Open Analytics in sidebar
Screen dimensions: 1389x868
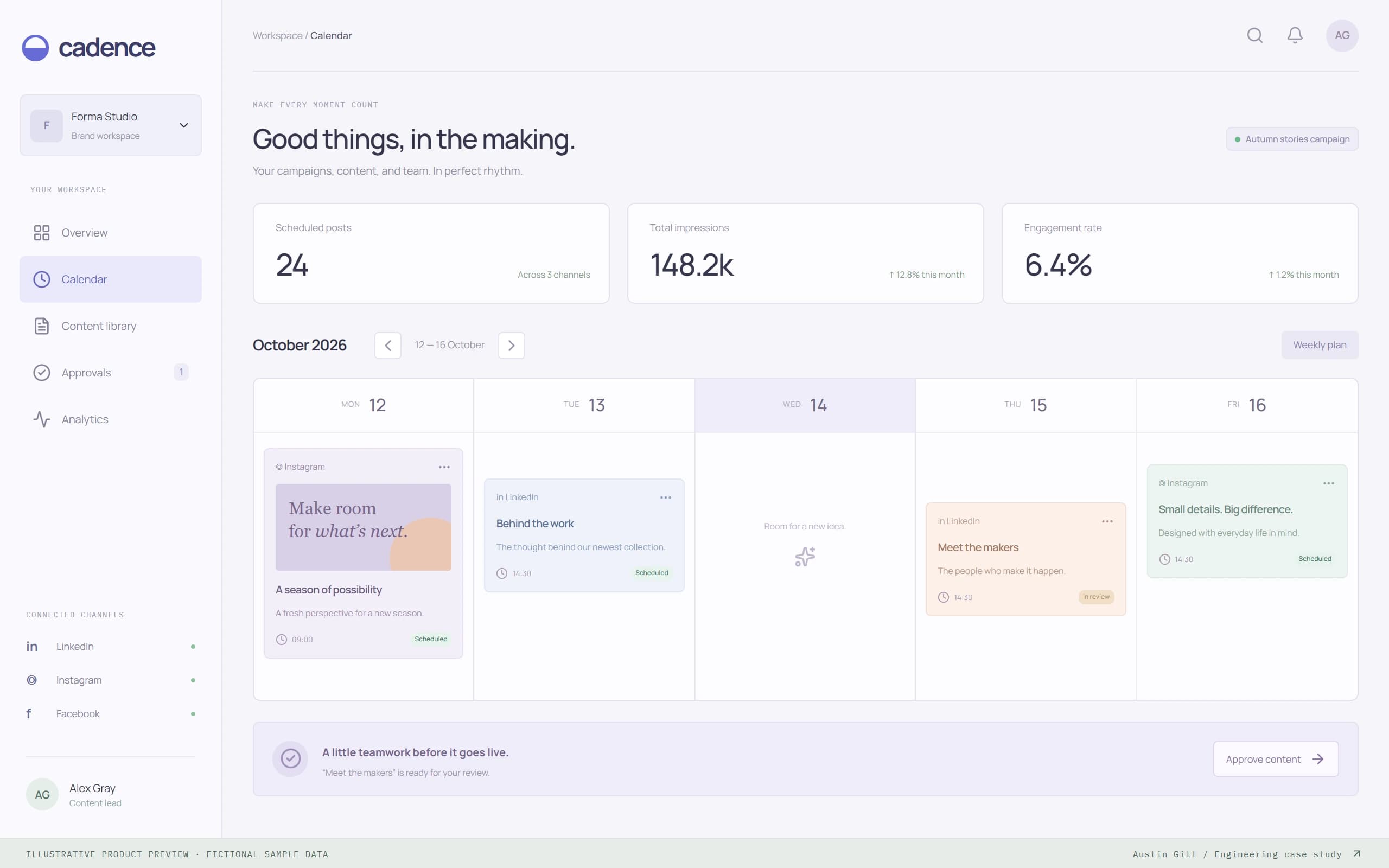click(x=111, y=419)
